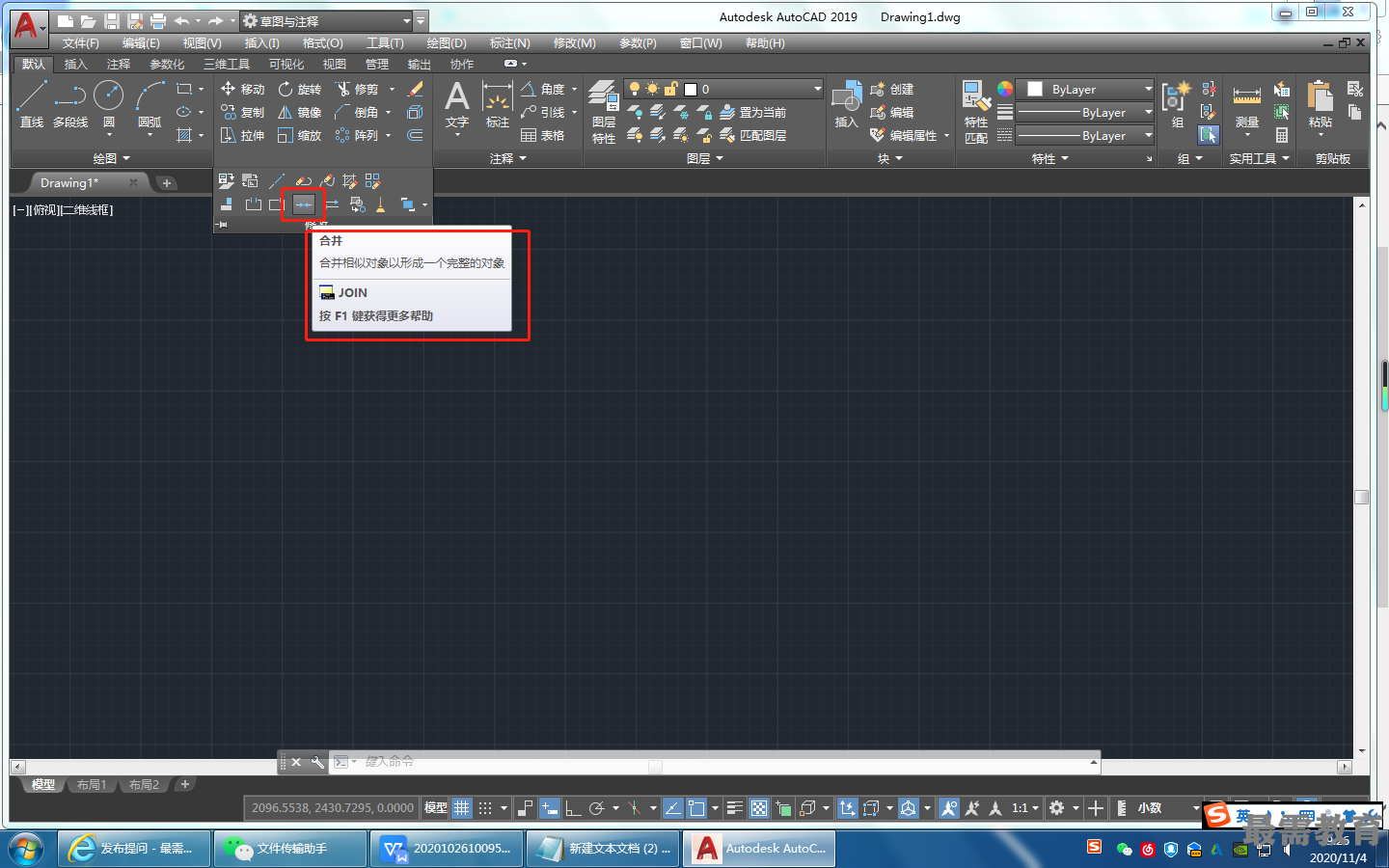
Task: Toggle snap mode in status bar
Action: tap(485, 808)
